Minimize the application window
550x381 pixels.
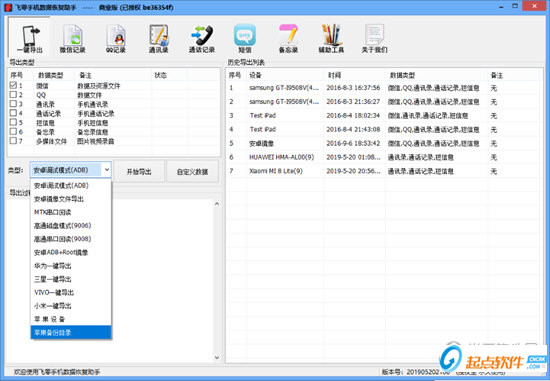click(502, 6)
